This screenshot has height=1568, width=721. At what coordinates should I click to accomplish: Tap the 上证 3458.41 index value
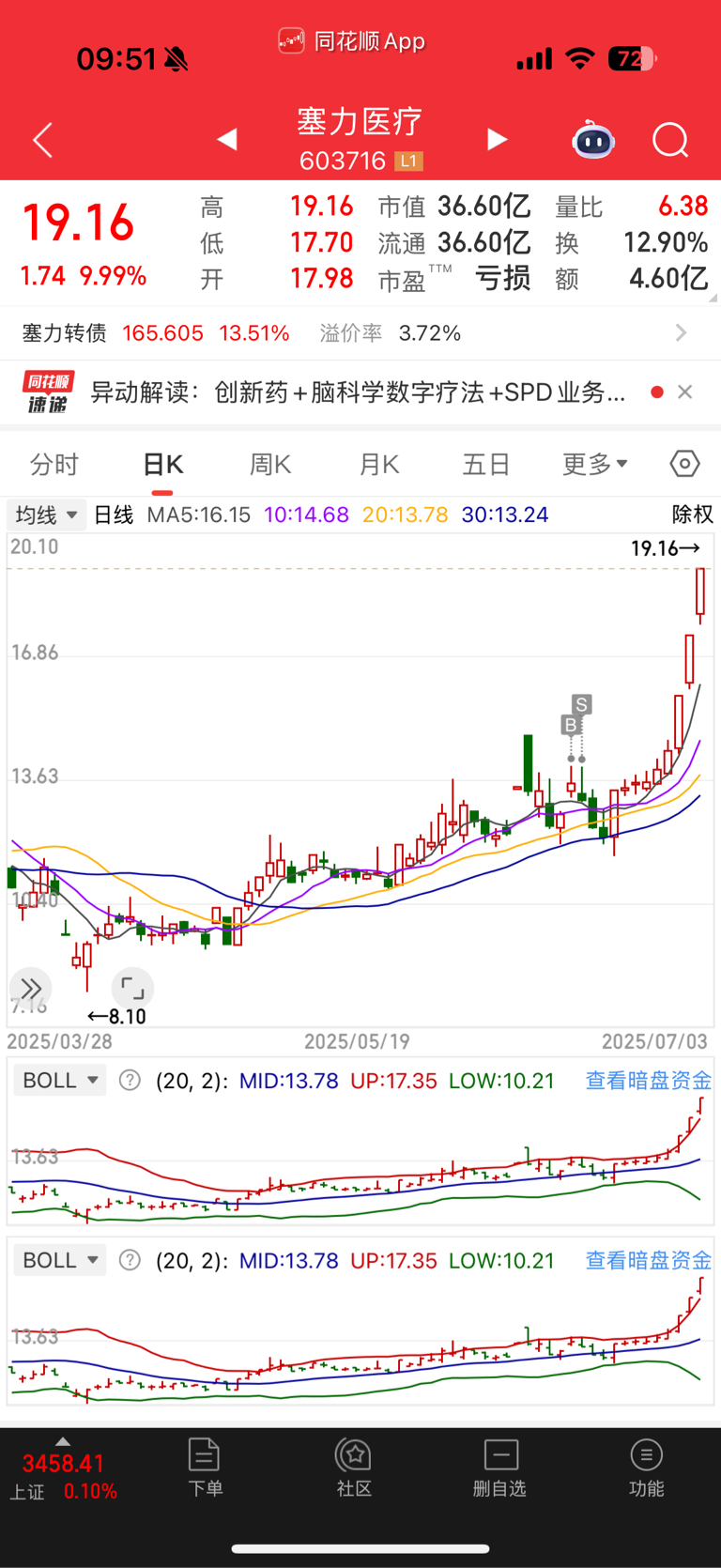63,1464
